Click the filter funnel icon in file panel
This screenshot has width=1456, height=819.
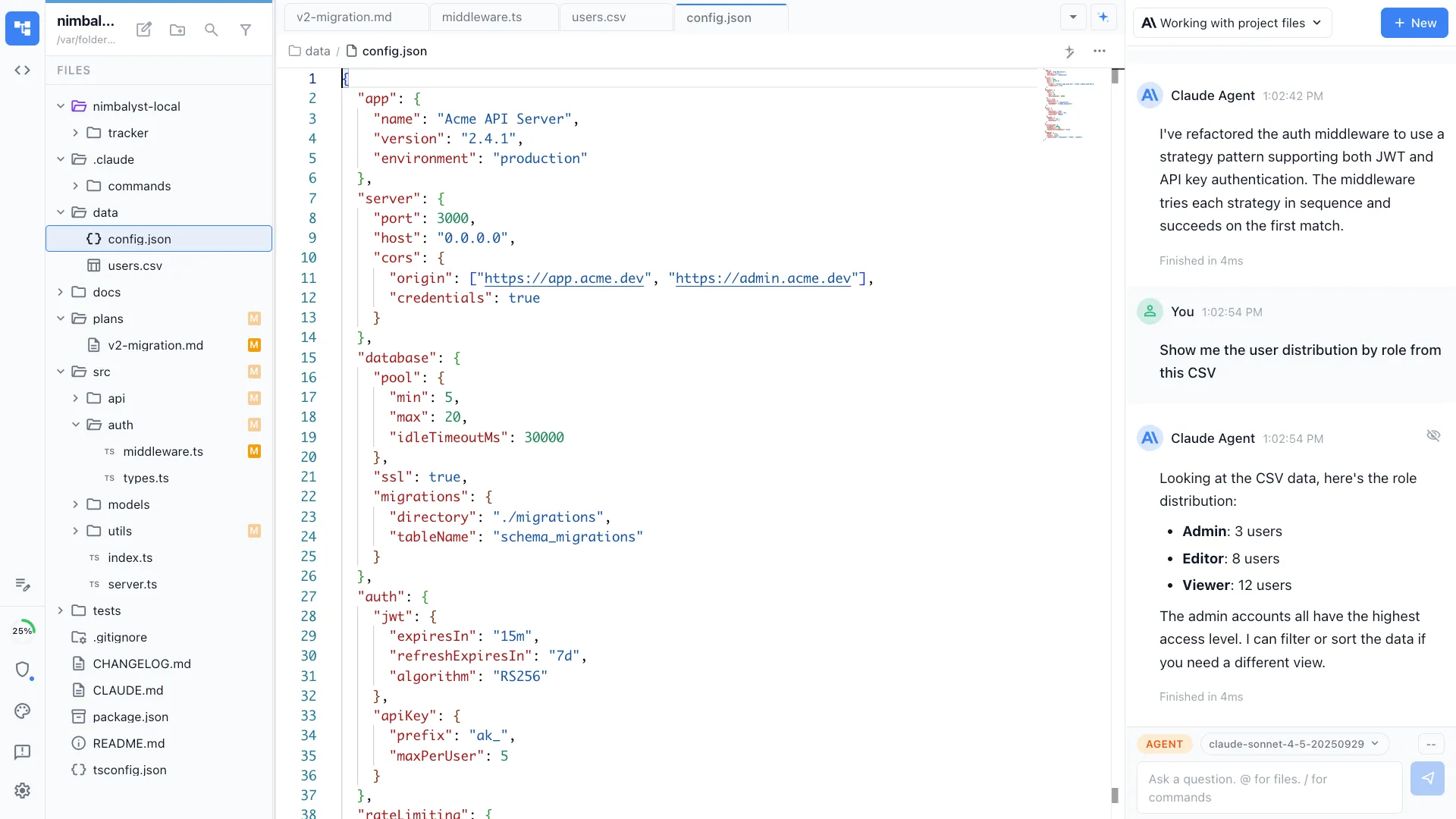(246, 30)
